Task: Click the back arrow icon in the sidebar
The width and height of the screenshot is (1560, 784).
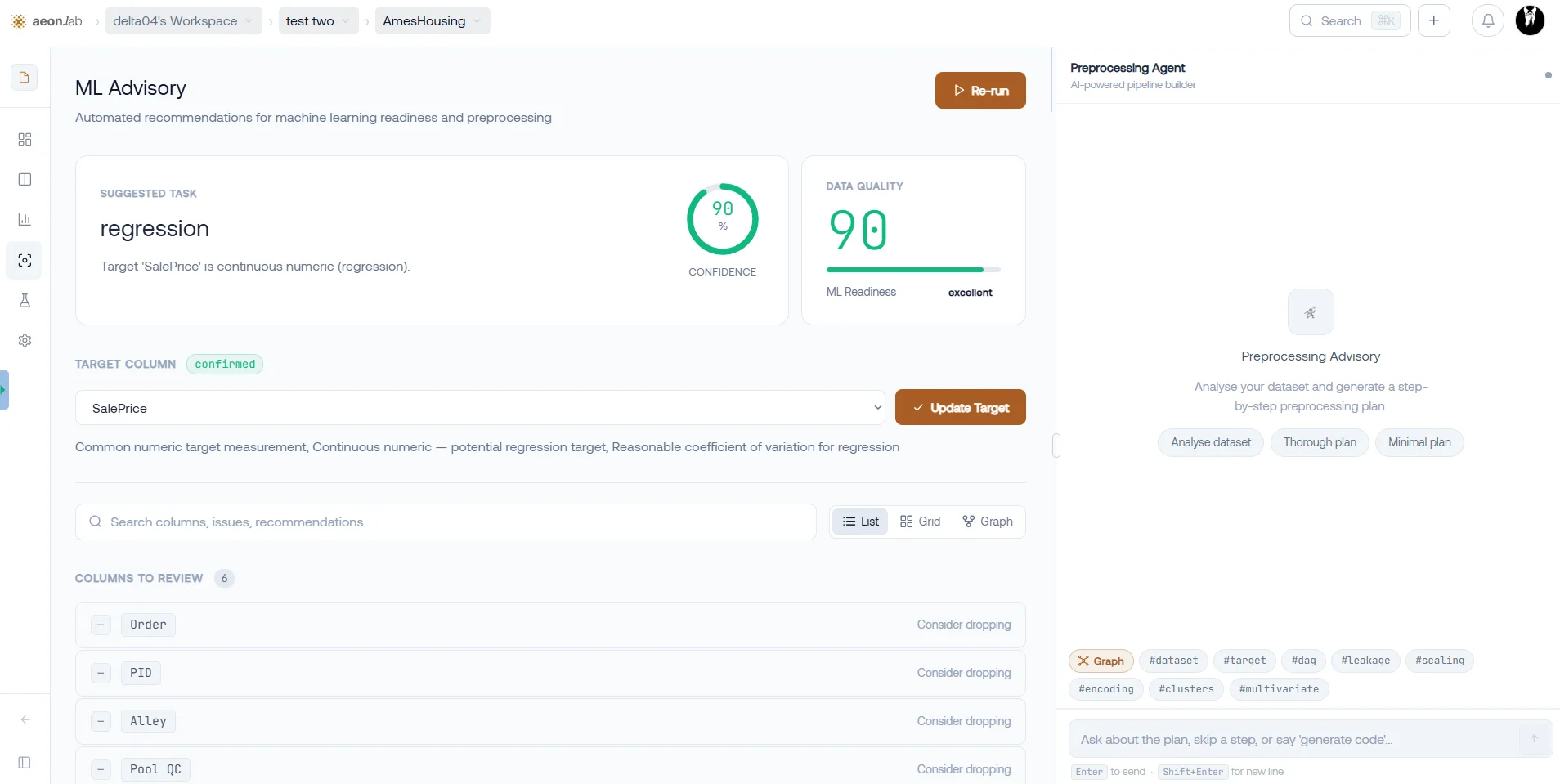Action: [25, 720]
